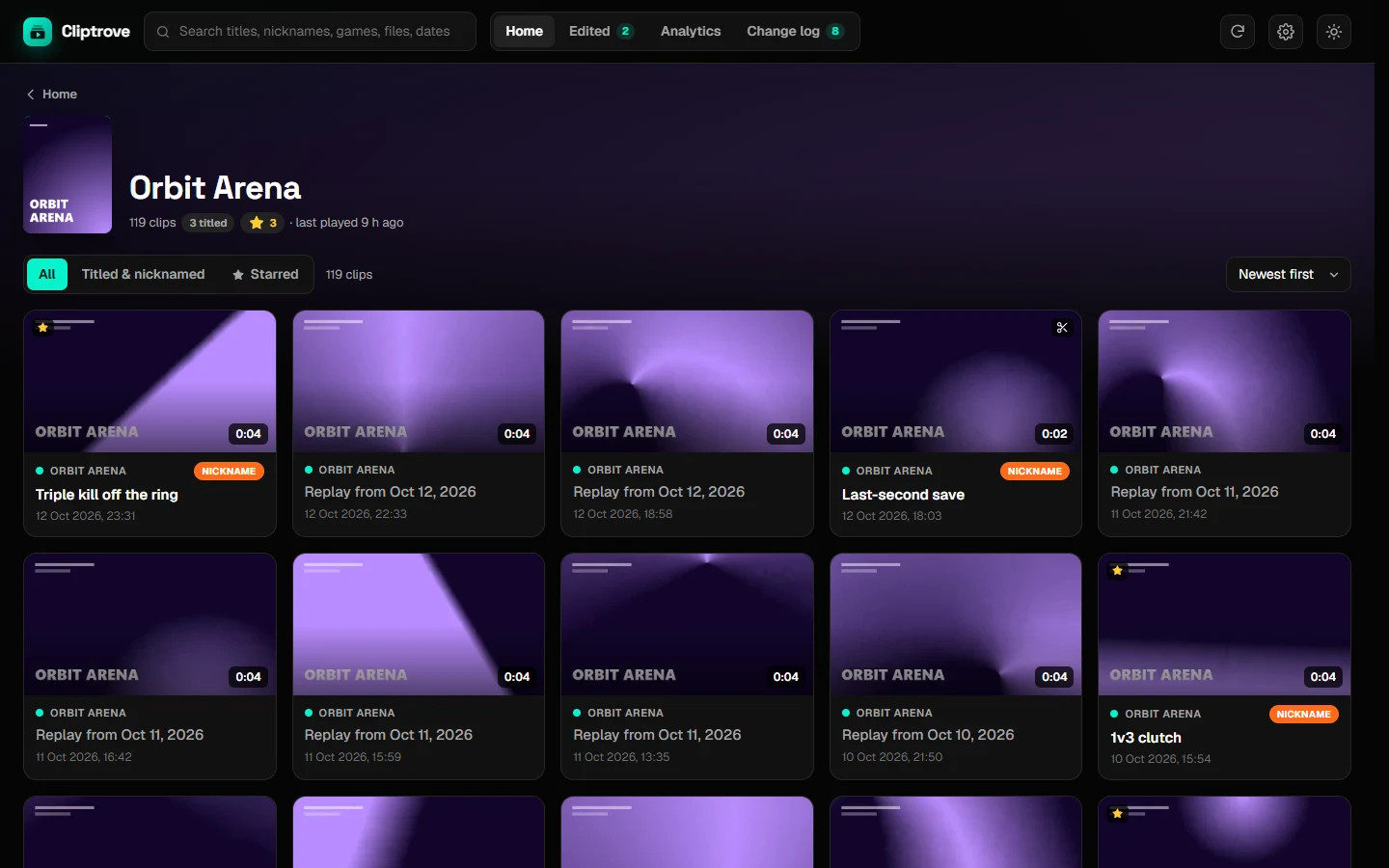Click scissors icon on Last-second save clip

coord(1062,328)
